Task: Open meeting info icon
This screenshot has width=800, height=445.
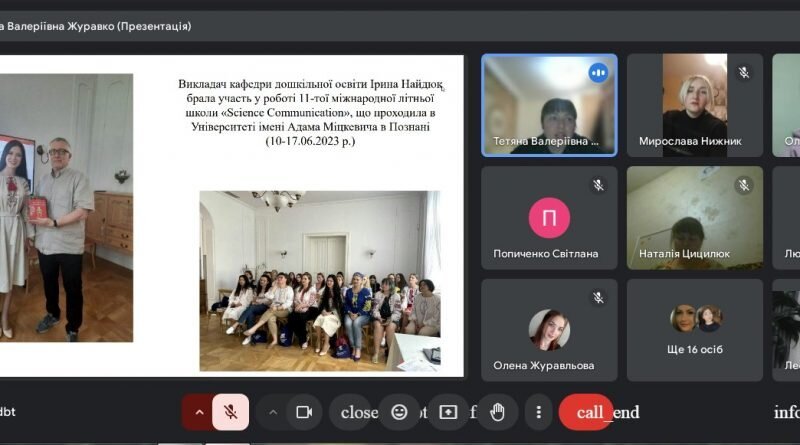Action: (x=786, y=412)
